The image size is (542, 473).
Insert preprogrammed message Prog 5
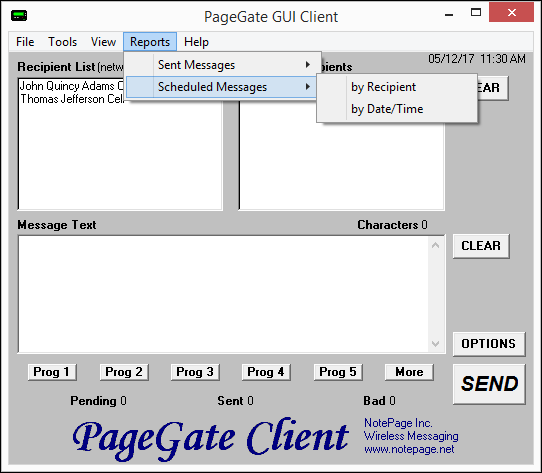coord(338,372)
